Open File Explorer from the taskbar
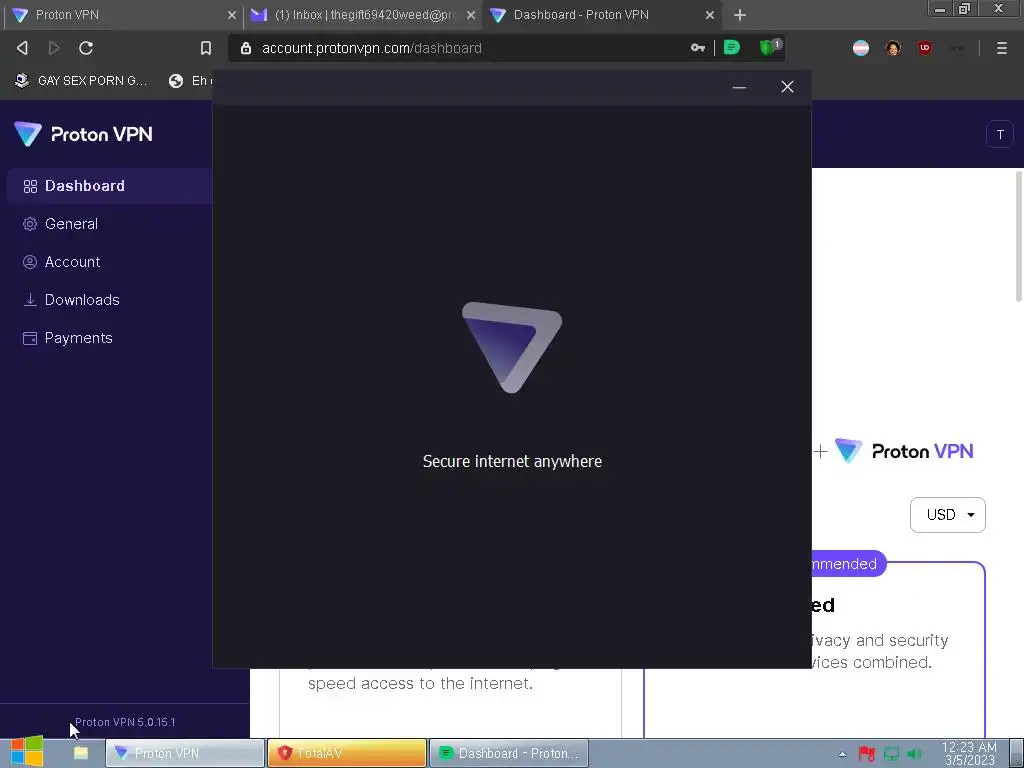 coord(81,753)
